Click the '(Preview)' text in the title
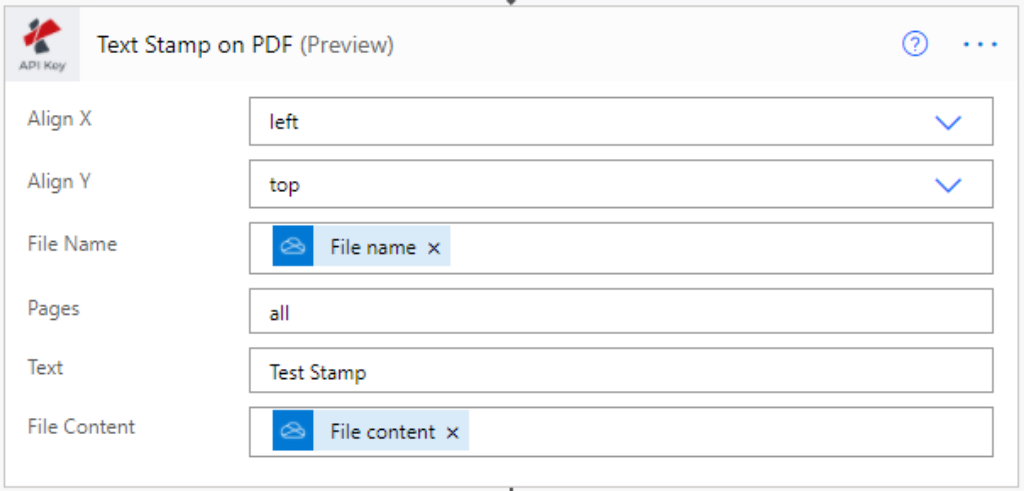 point(347,45)
